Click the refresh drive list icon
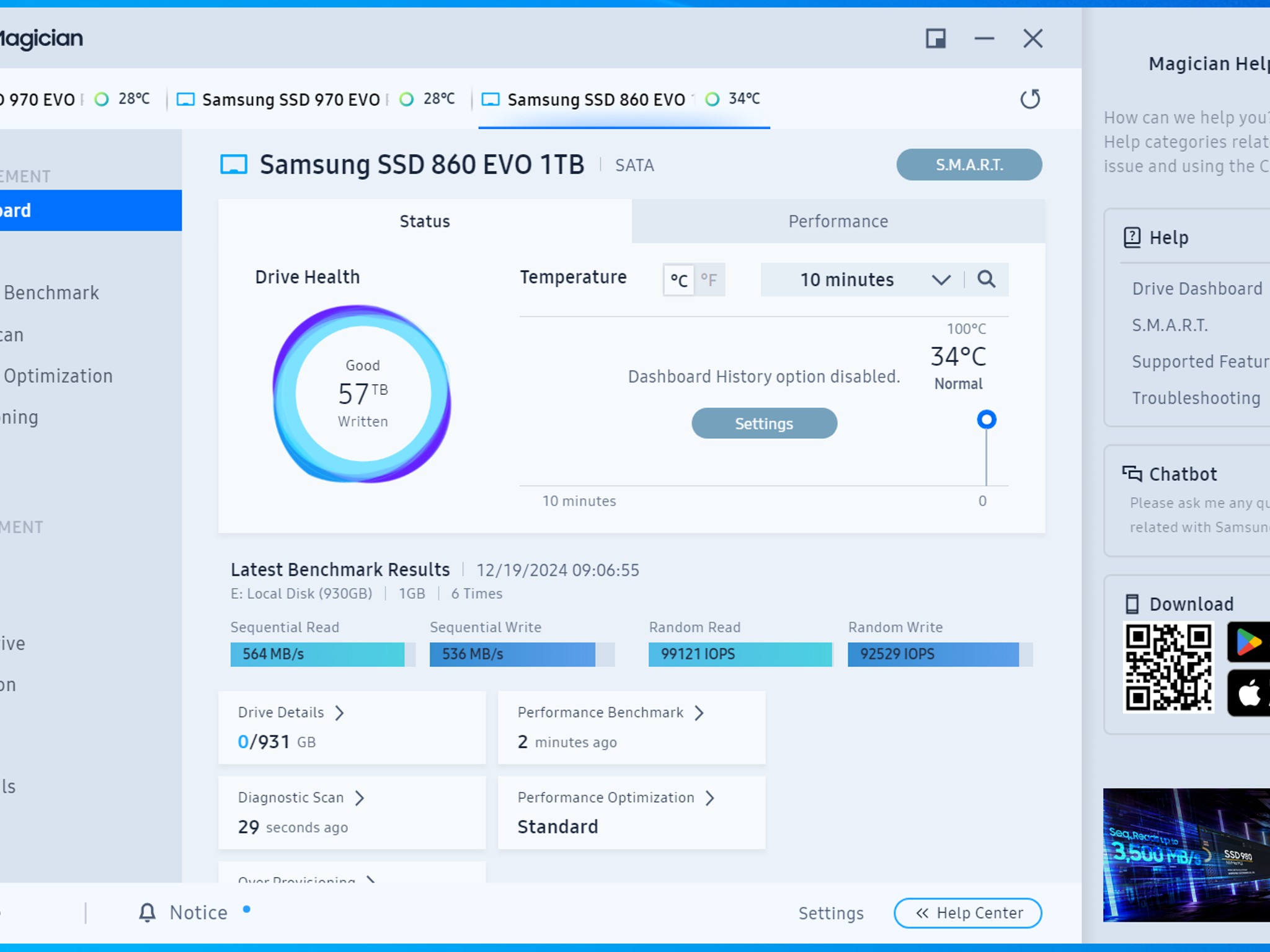1270x952 pixels. click(1030, 99)
